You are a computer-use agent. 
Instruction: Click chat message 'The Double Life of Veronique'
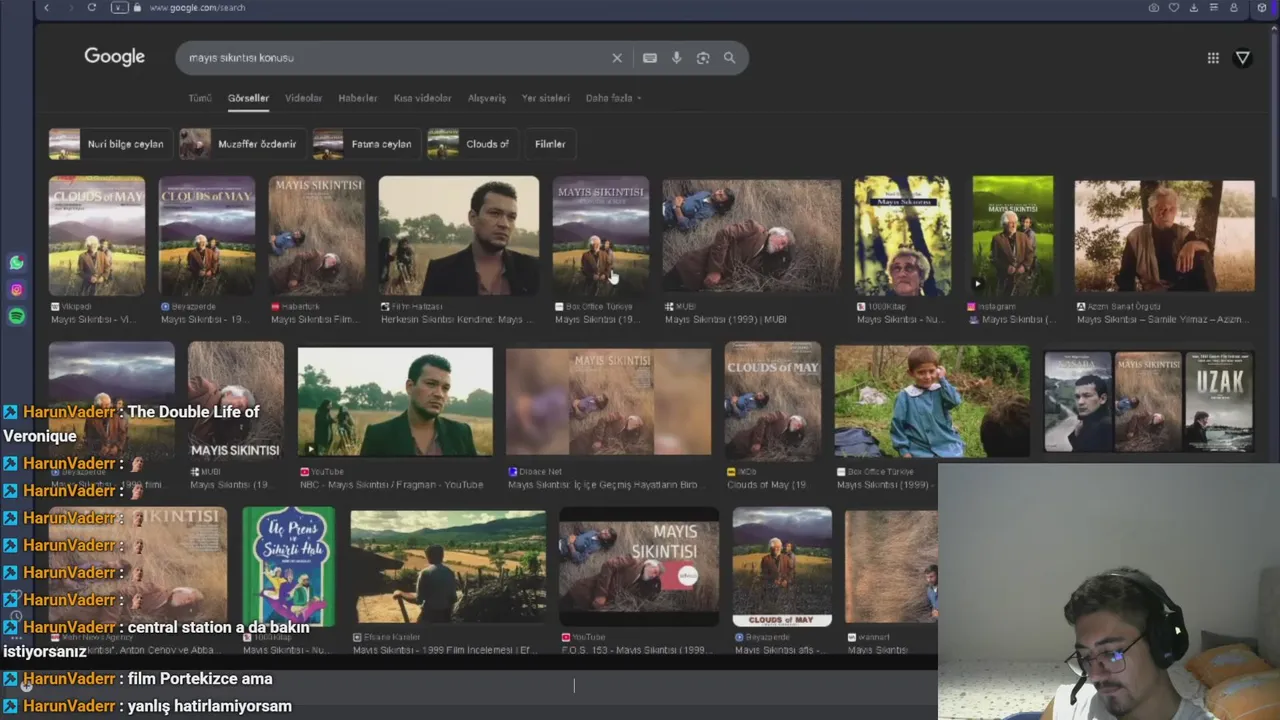(131, 424)
